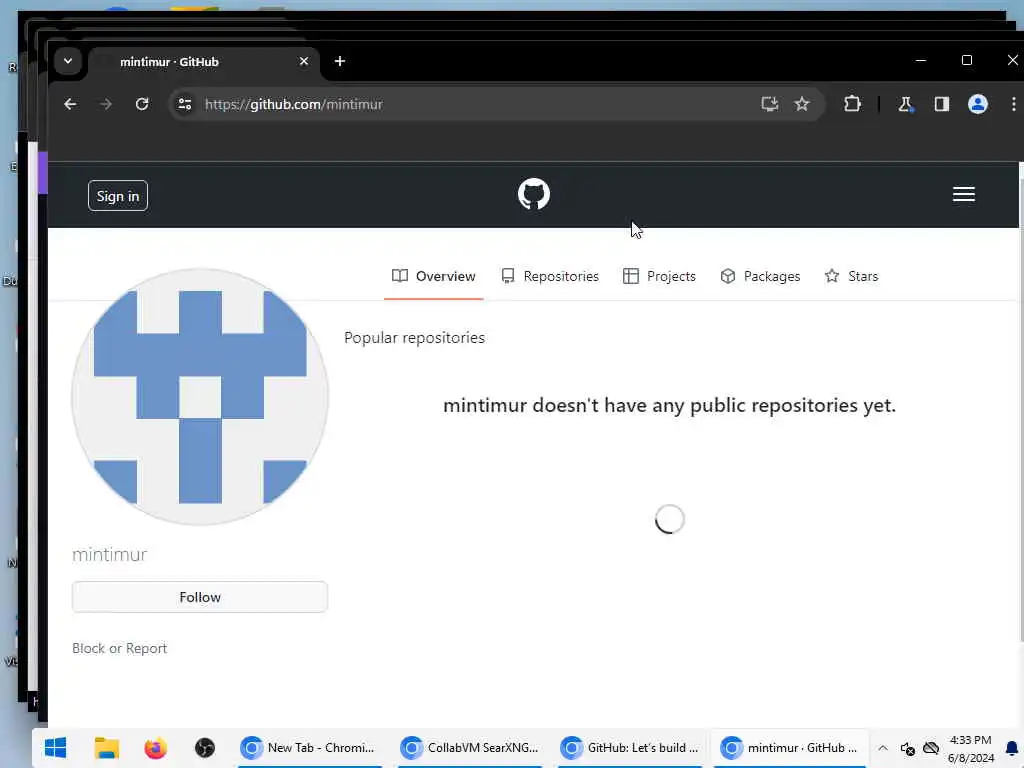Show hidden system tray icons
Viewport: 1024px width, 768px height.
coord(883,748)
